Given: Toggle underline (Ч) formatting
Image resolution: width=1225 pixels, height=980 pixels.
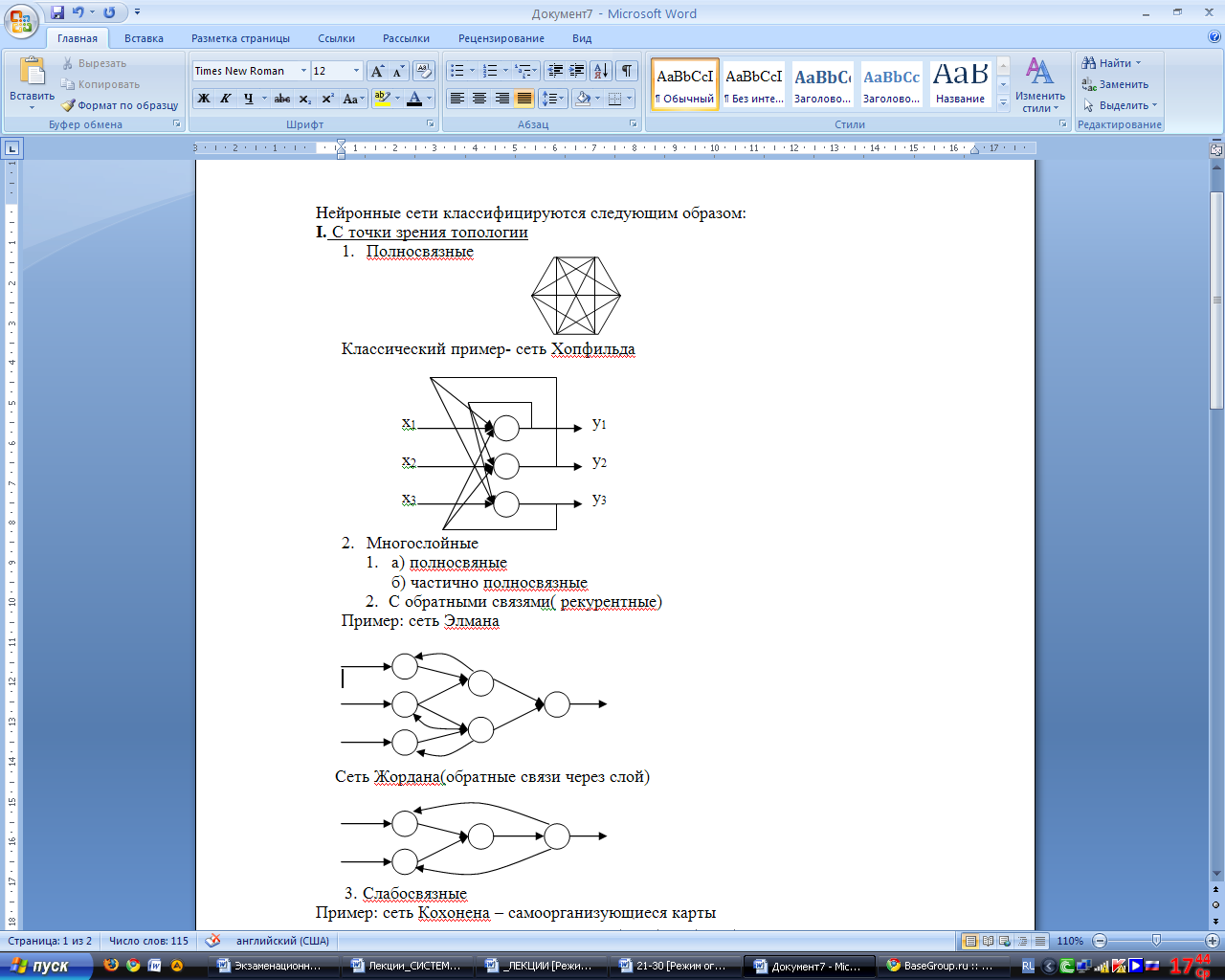Looking at the screenshot, I should tap(248, 99).
